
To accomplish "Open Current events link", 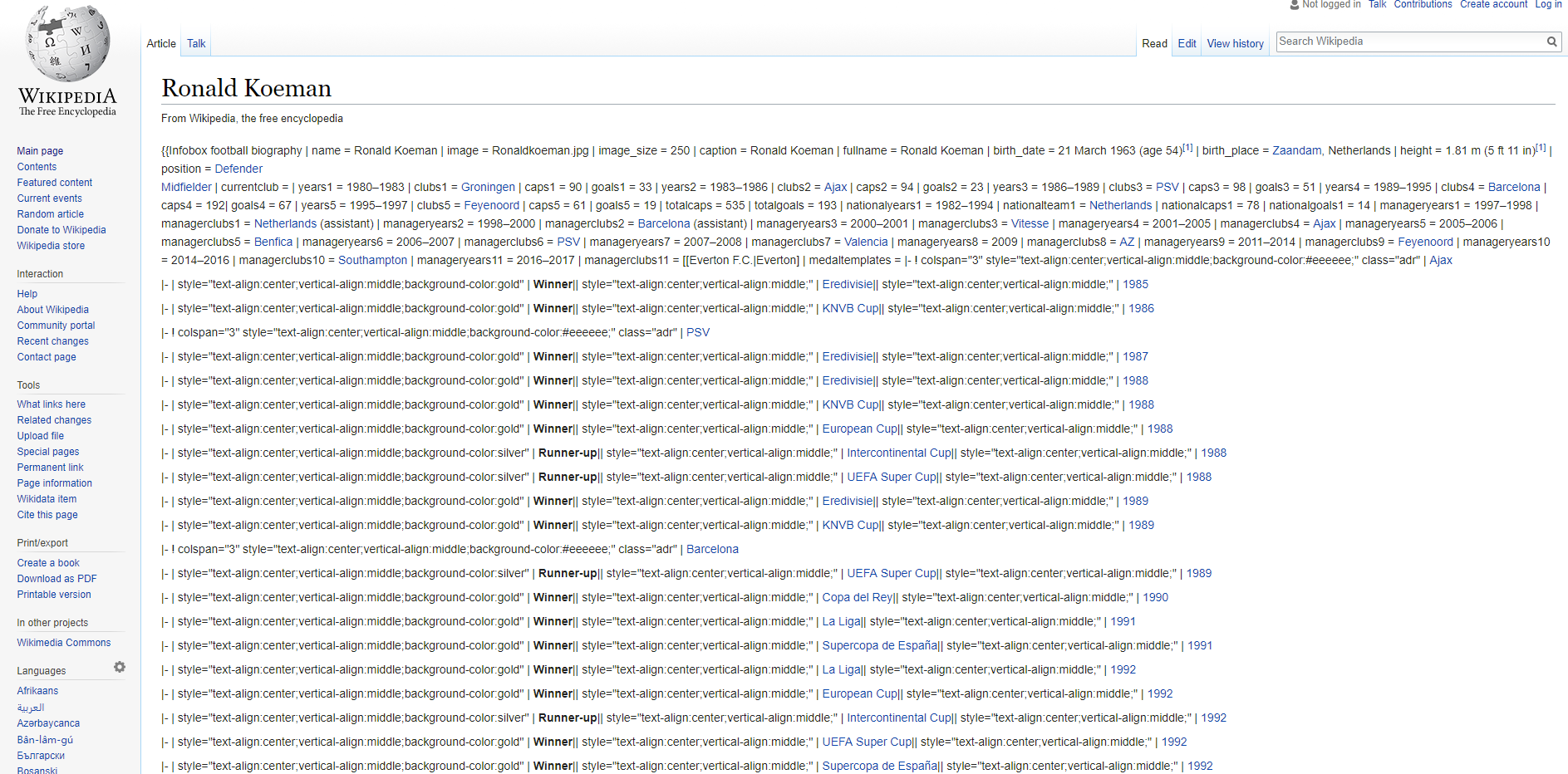I will pos(50,198).
